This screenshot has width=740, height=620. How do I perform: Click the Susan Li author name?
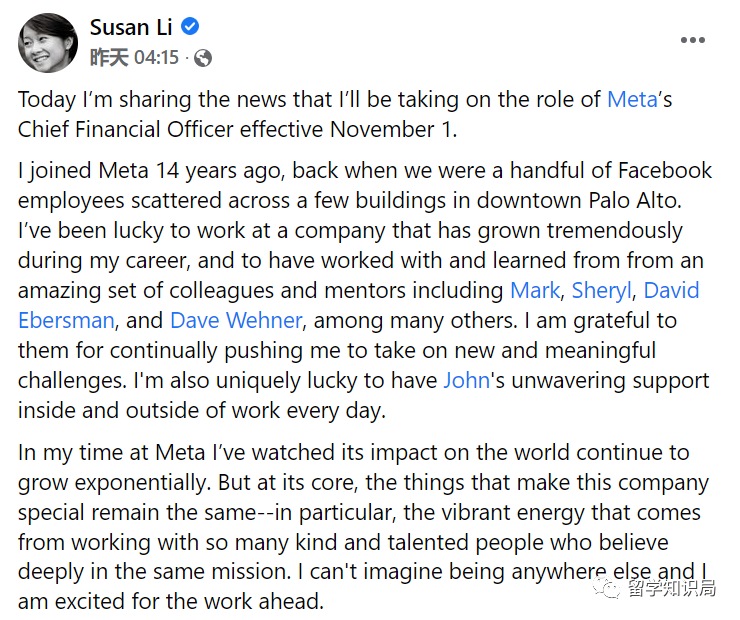(130, 27)
